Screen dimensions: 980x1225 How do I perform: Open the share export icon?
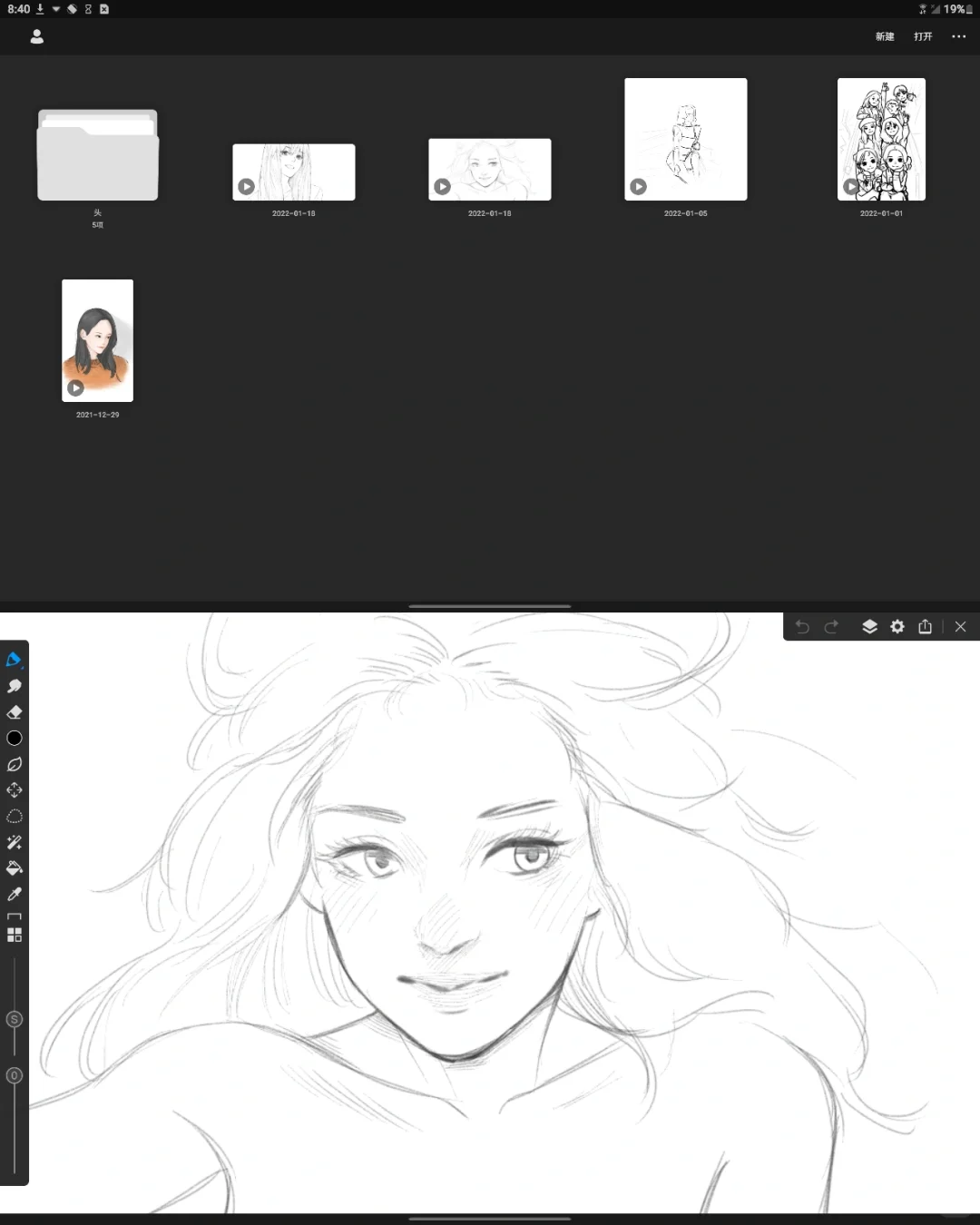[x=925, y=626]
